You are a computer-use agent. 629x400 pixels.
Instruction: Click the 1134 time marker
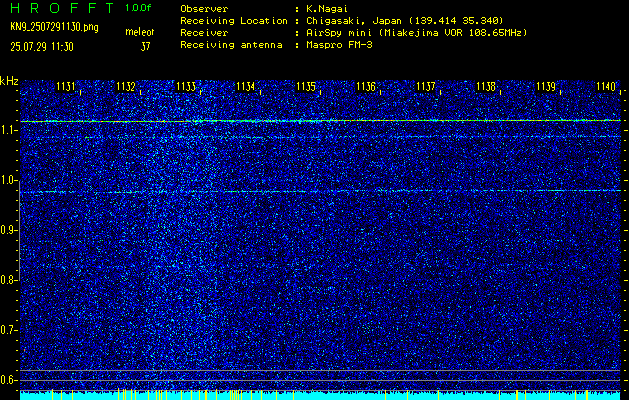(246, 86)
